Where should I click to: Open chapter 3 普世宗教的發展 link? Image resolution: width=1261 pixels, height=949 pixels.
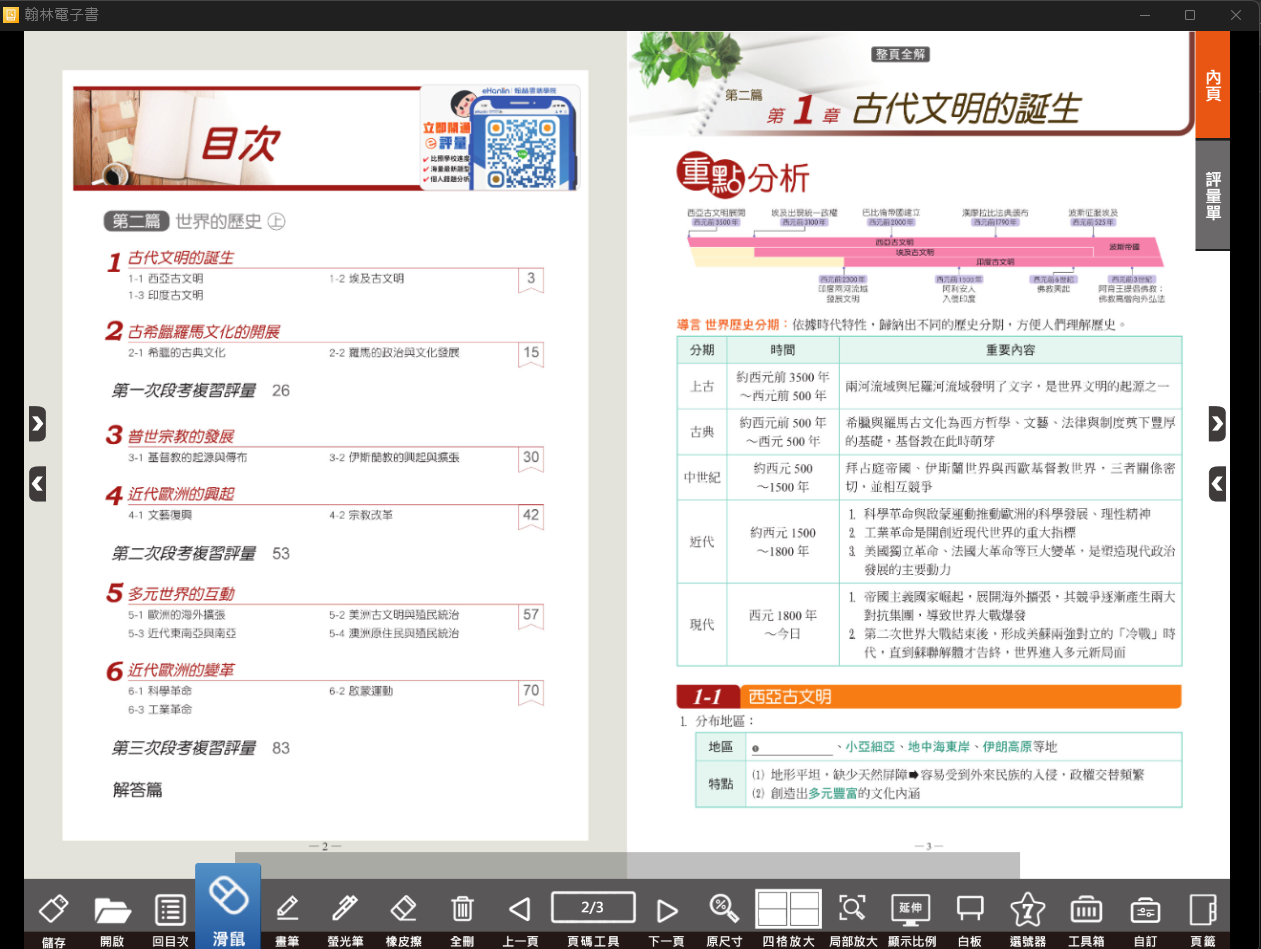180,437
